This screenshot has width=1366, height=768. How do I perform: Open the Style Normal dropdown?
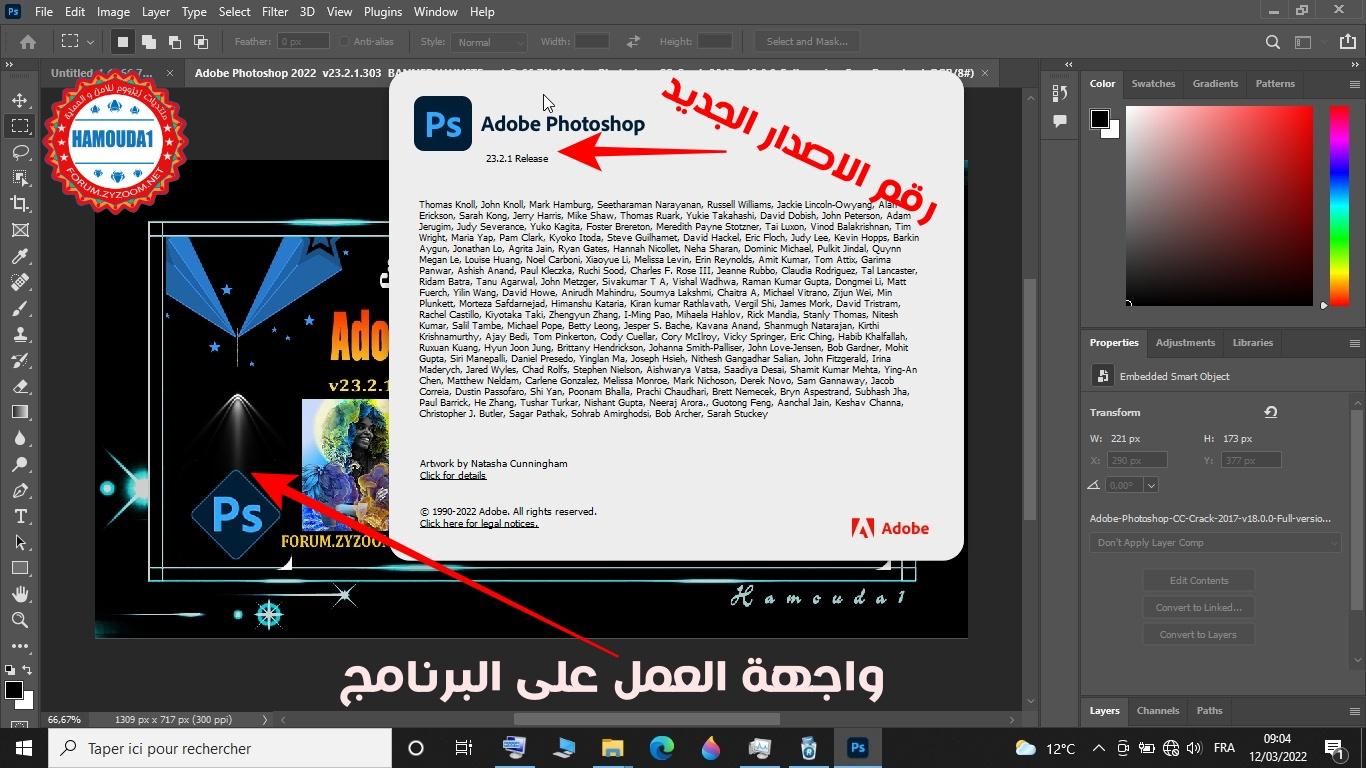pos(488,42)
